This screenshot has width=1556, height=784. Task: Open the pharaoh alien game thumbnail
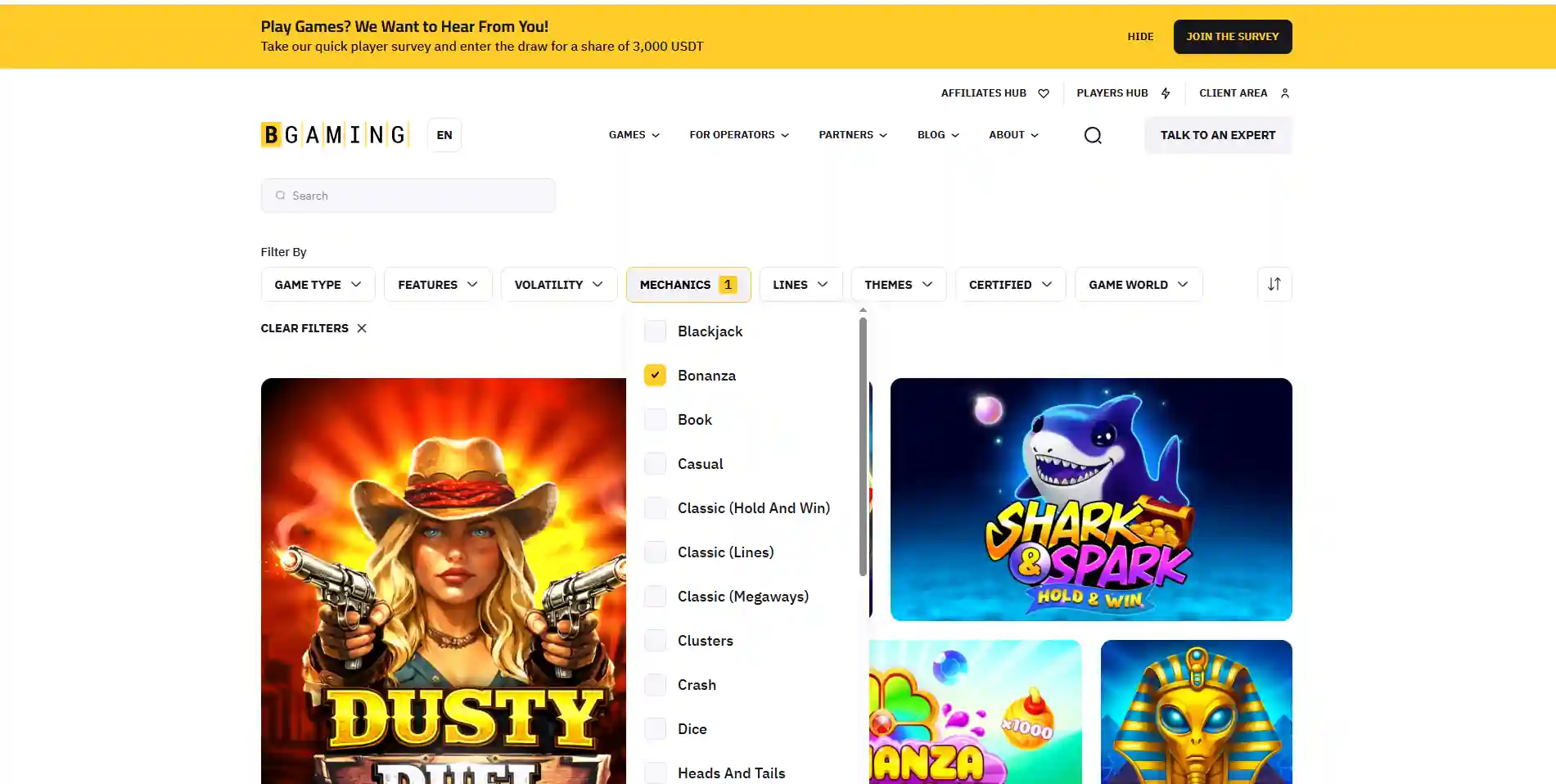(x=1196, y=712)
